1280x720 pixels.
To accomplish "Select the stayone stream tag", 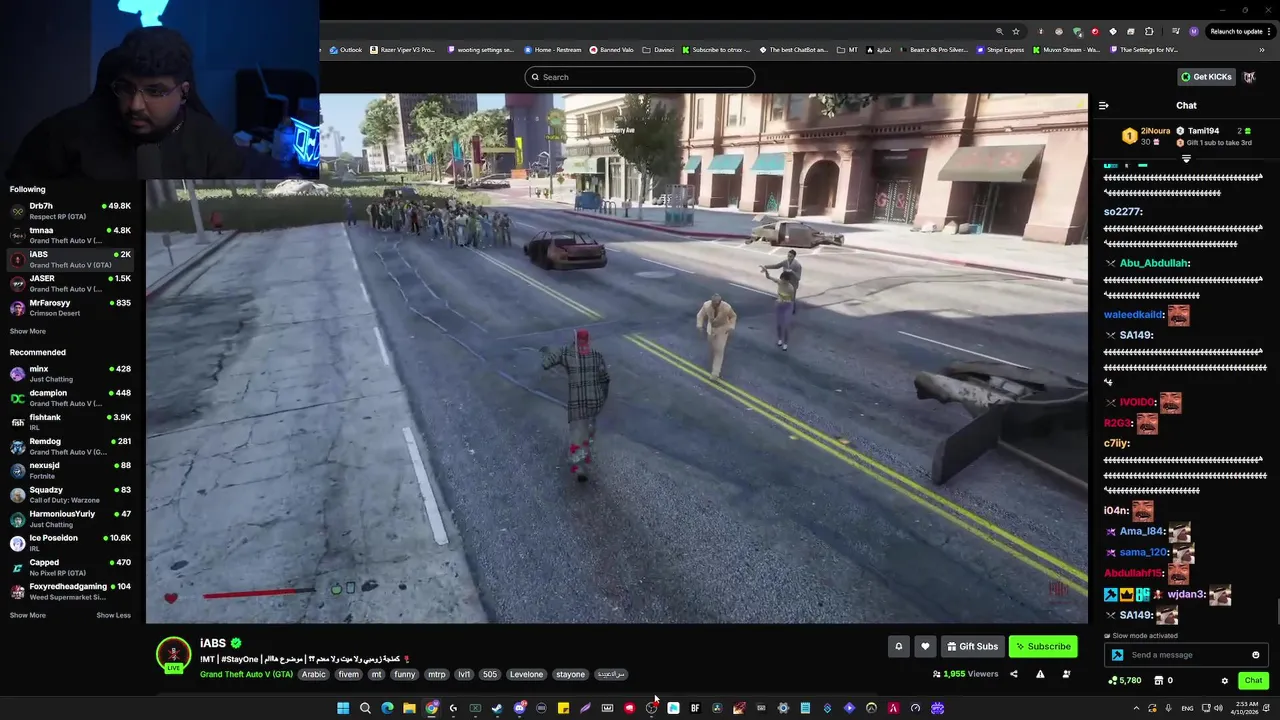I will (x=570, y=674).
